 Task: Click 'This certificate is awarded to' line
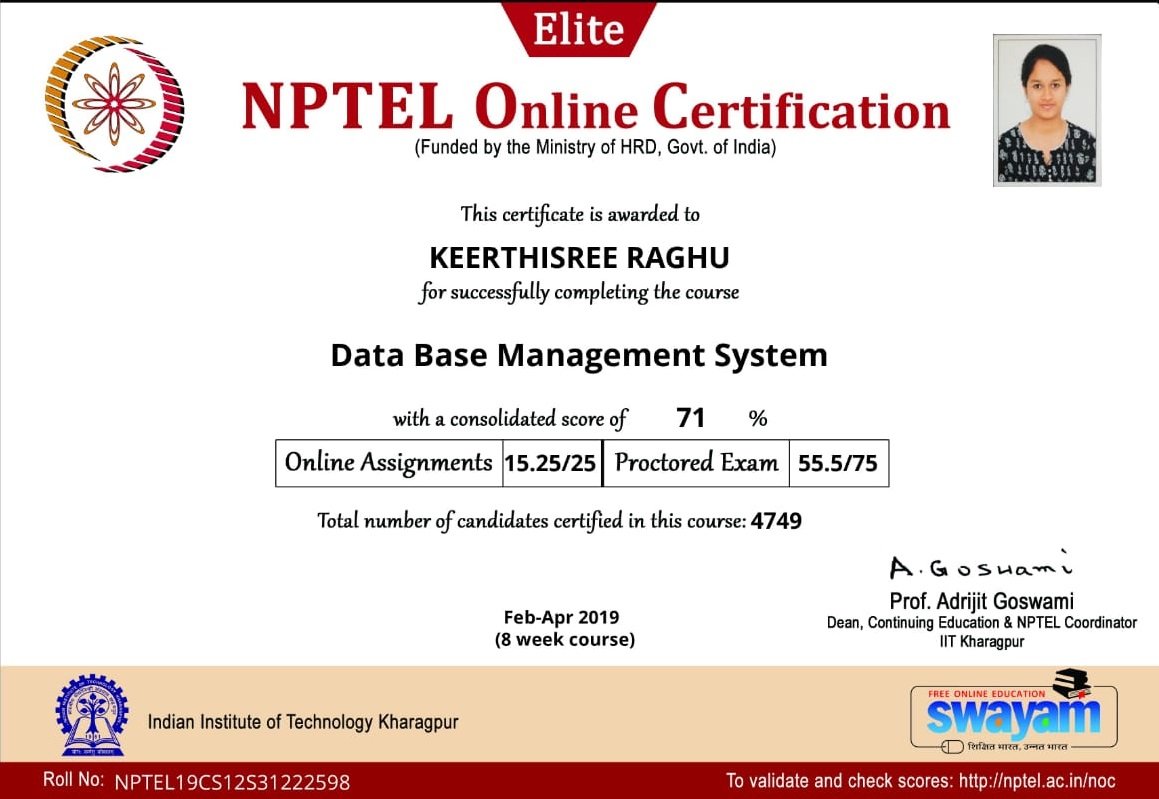(580, 214)
